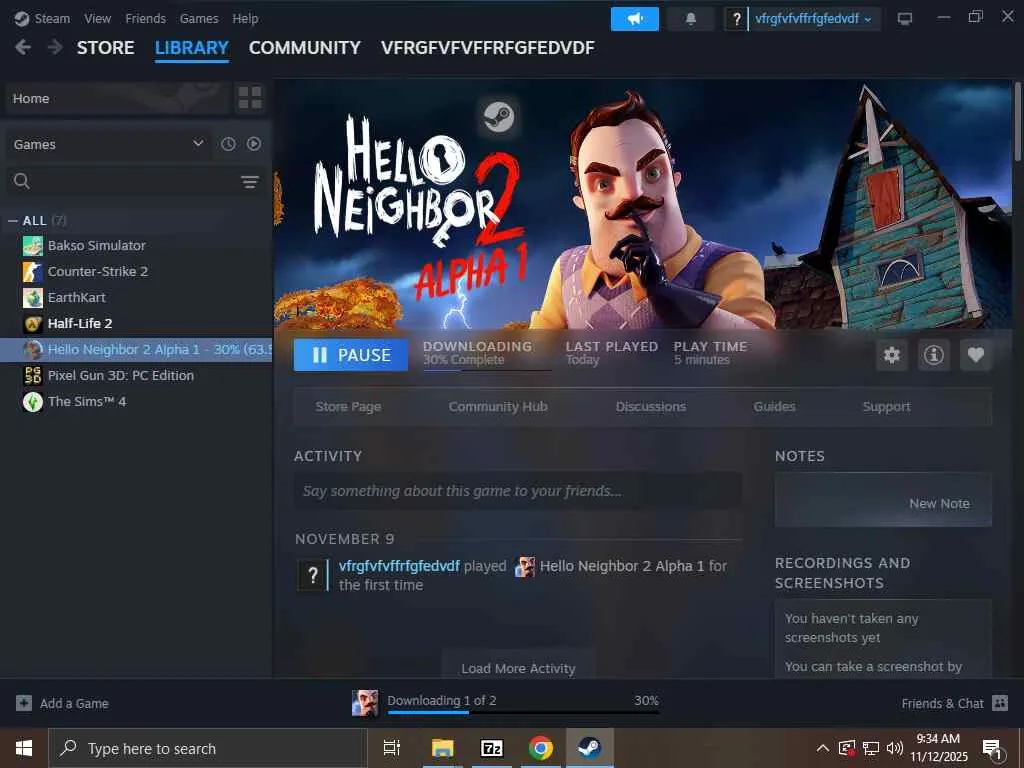The image size is (1024, 768).
Task: Click the Steam logo in the menu bar
Action: coord(22,18)
